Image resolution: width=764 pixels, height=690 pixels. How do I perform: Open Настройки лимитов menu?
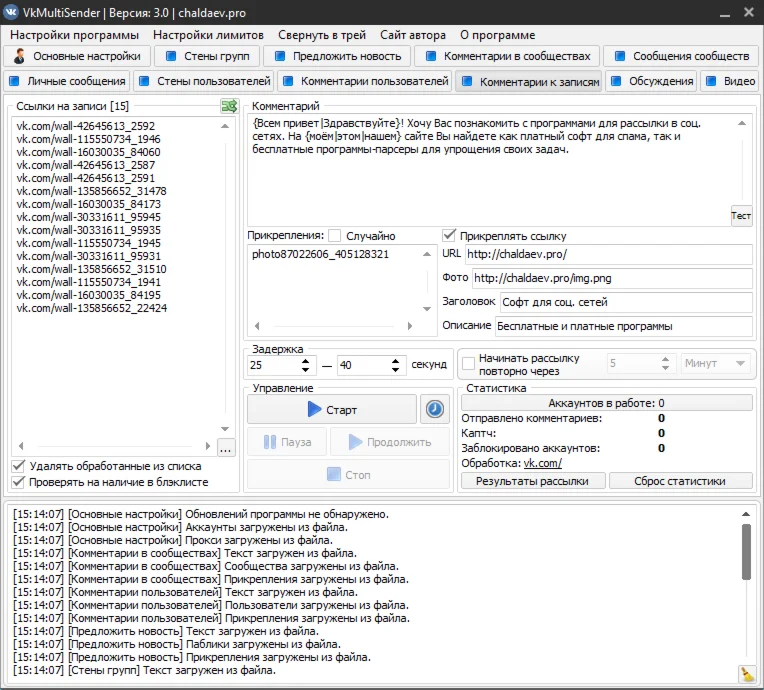click(209, 35)
